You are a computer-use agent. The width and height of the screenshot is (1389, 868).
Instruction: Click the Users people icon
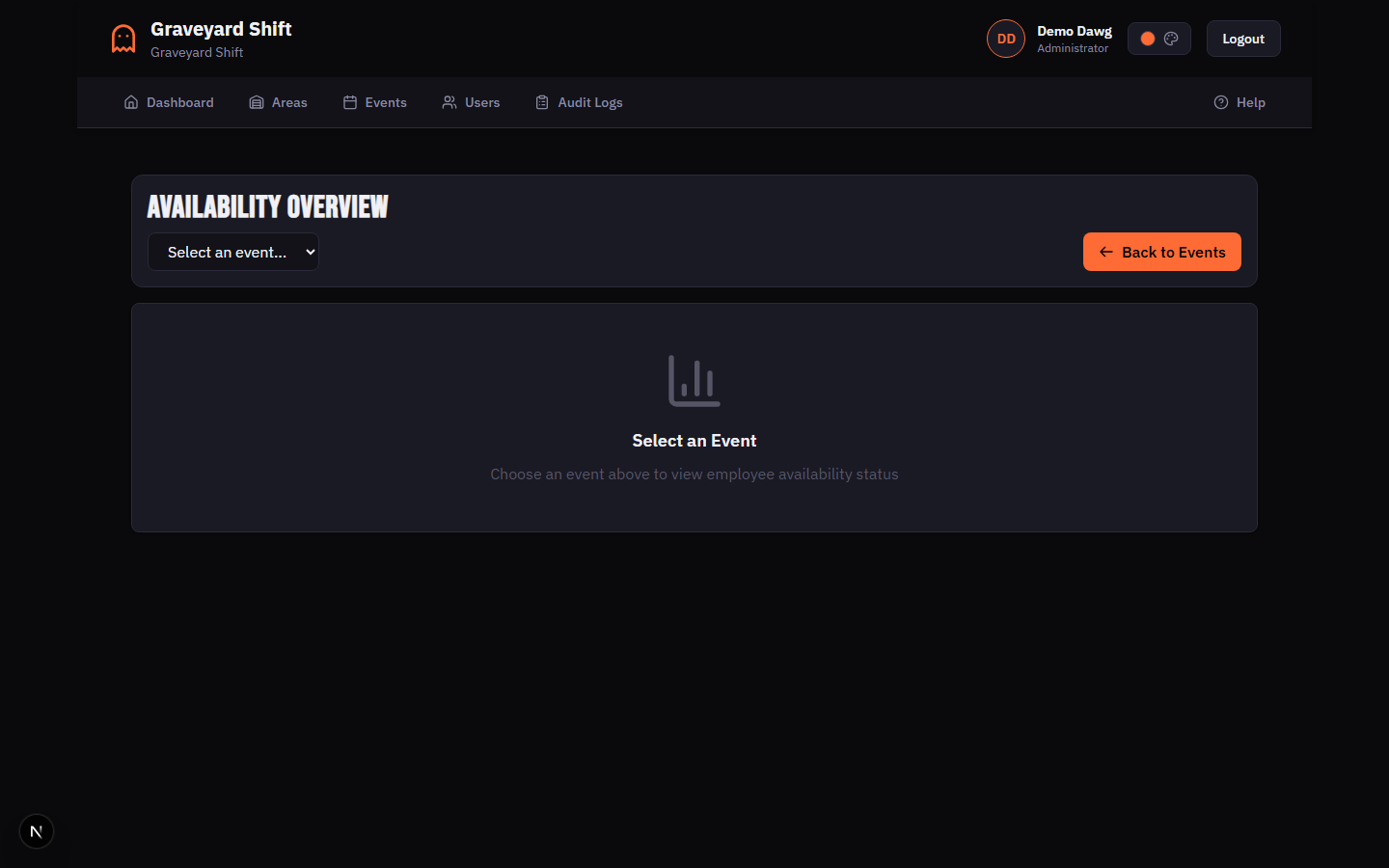point(449,101)
